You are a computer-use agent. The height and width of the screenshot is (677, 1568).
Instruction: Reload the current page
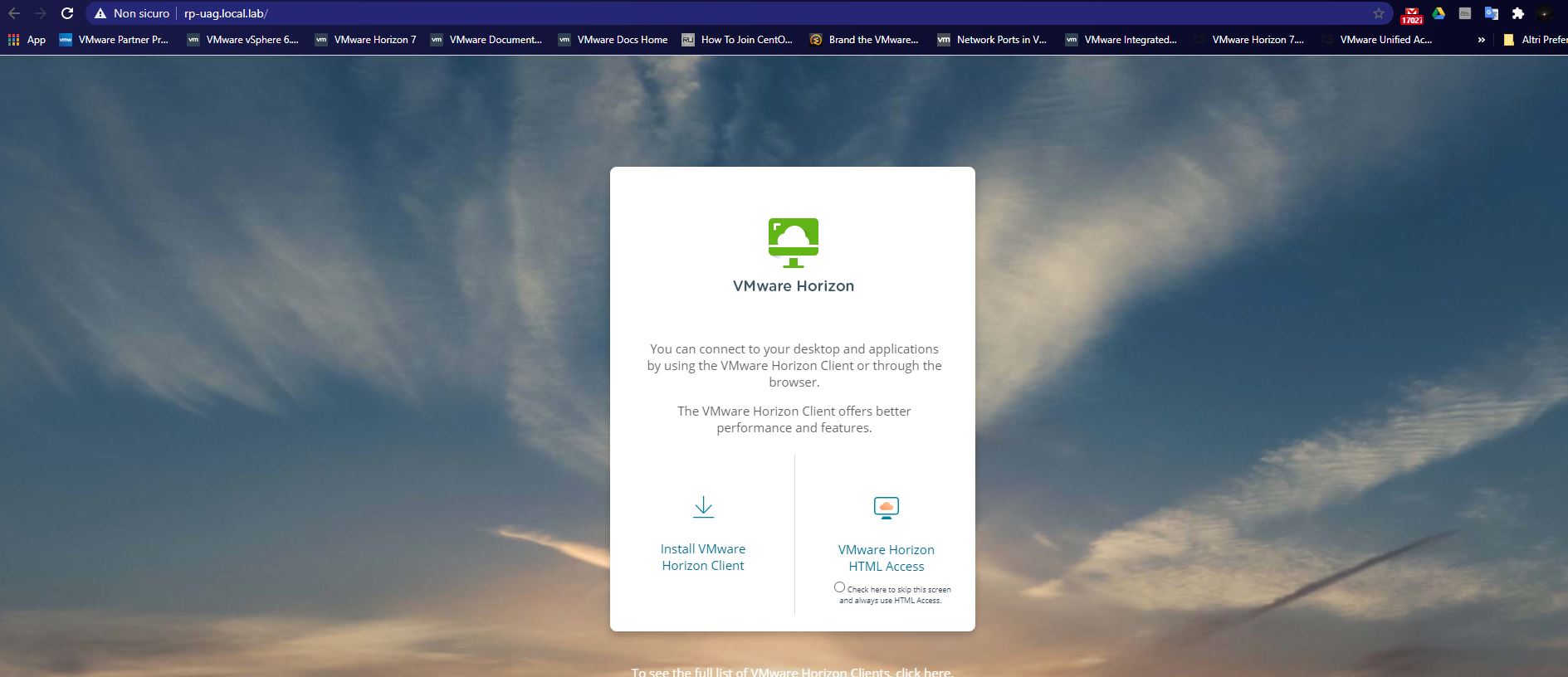point(68,13)
